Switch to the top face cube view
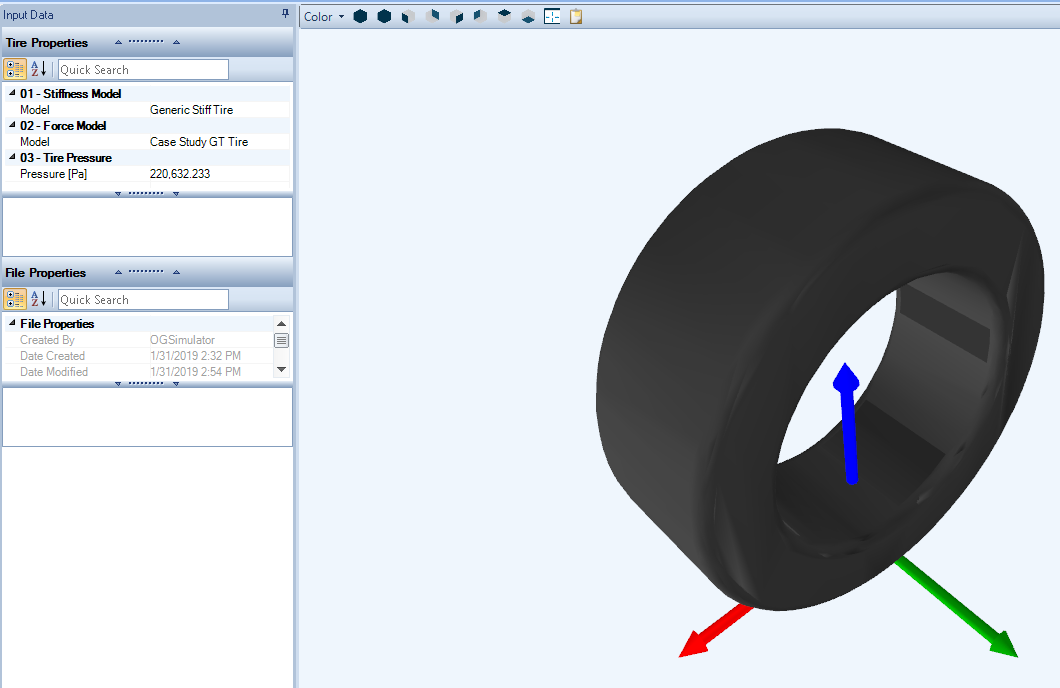1060x688 pixels. coord(504,16)
